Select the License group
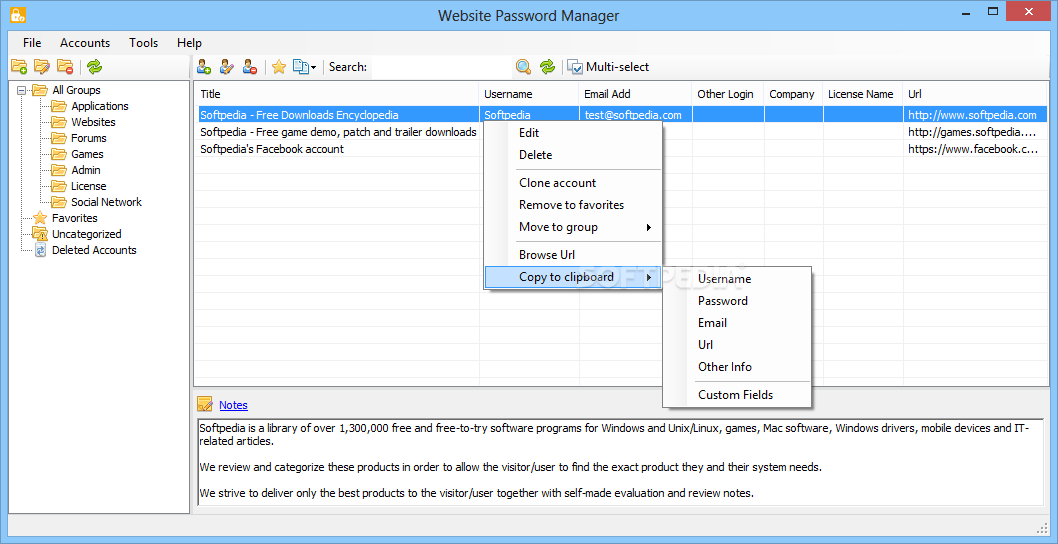Screen dimensions: 1058x544 click(88, 186)
